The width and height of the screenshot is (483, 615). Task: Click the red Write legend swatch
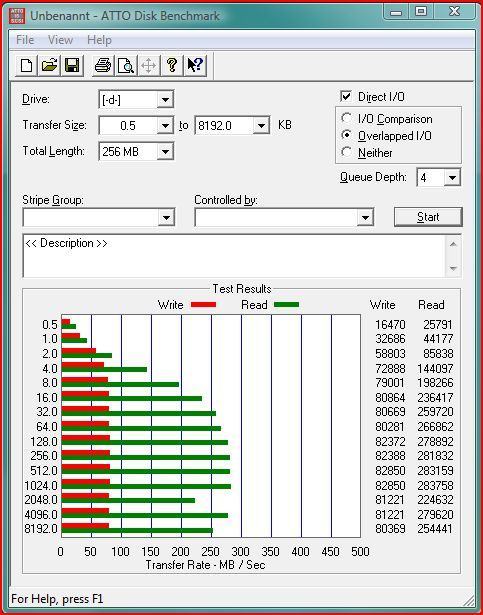[x=203, y=305]
